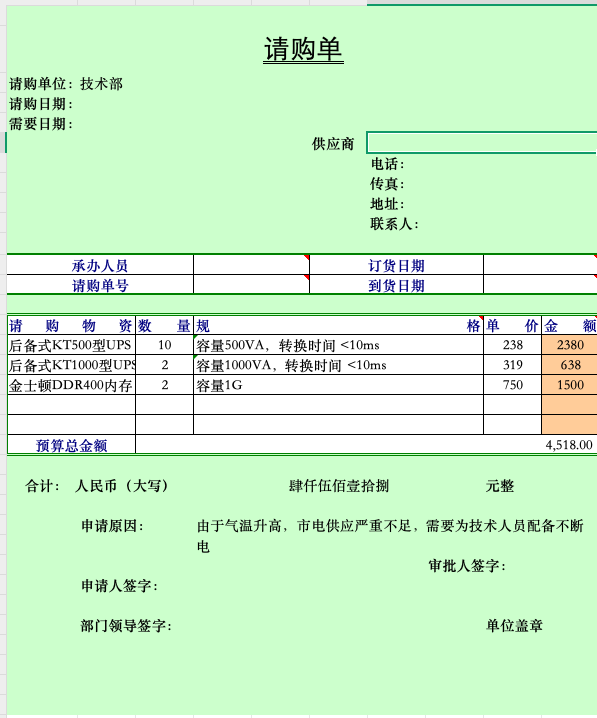Select the 请购单位 技术部 cell
Screen dimensions: 597x718
(x=66, y=84)
